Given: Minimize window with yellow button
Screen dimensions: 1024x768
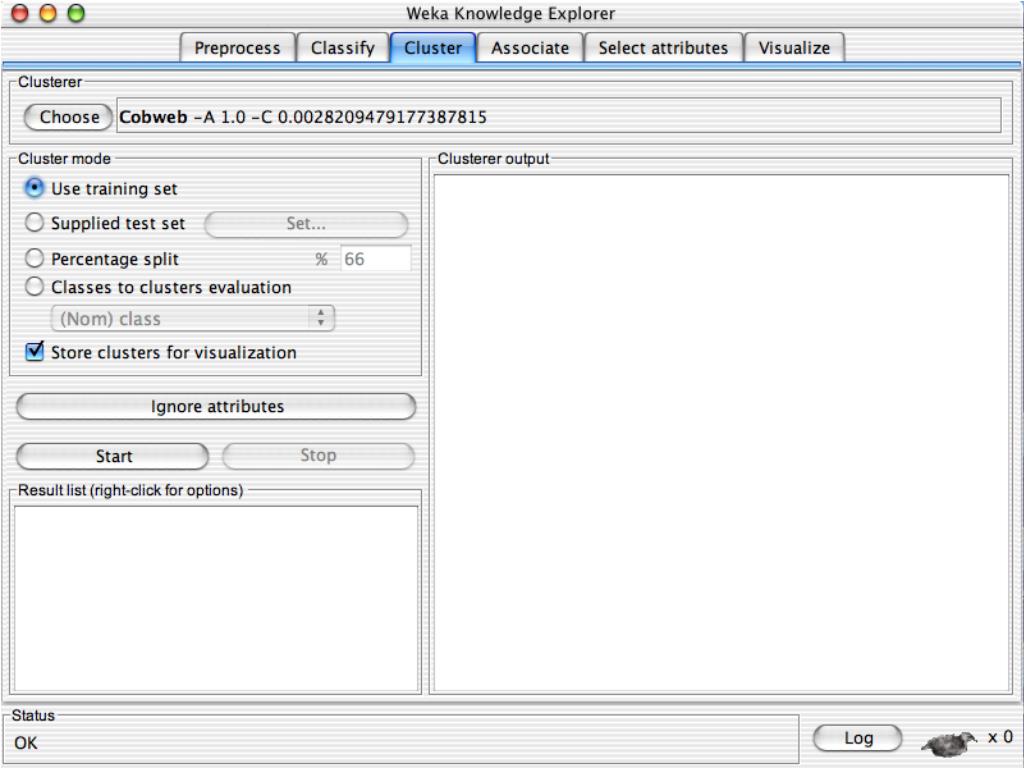Looking at the screenshot, I should [x=48, y=13].
